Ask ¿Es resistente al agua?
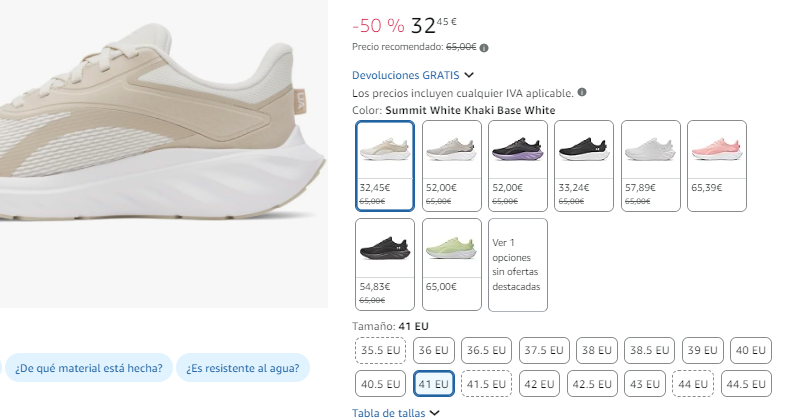Image resolution: width=795 pixels, height=420 pixels. pyautogui.click(x=242, y=368)
